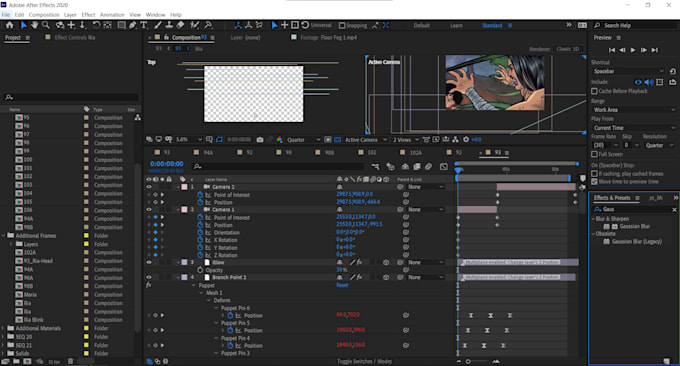
Task: Toggle Include video eye in Preview panel
Action: pyautogui.click(x=638, y=82)
